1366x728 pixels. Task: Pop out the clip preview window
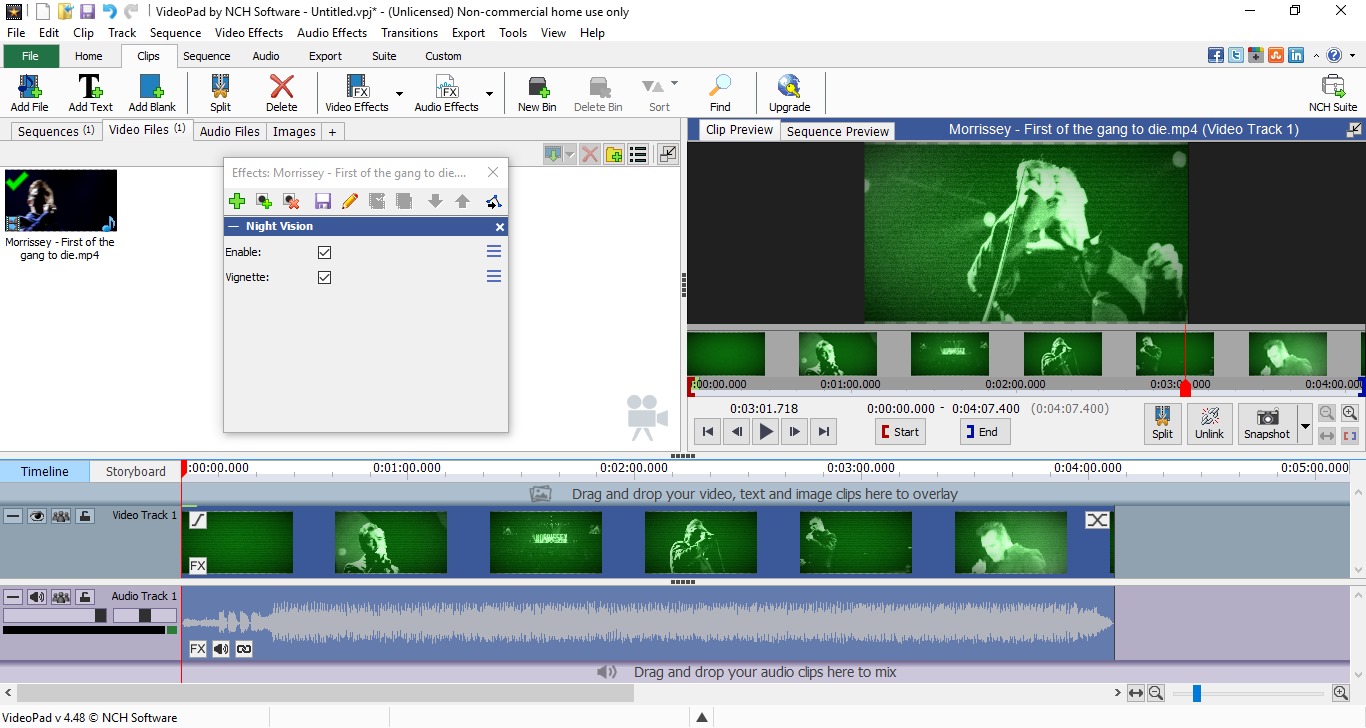pos(1354,129)
